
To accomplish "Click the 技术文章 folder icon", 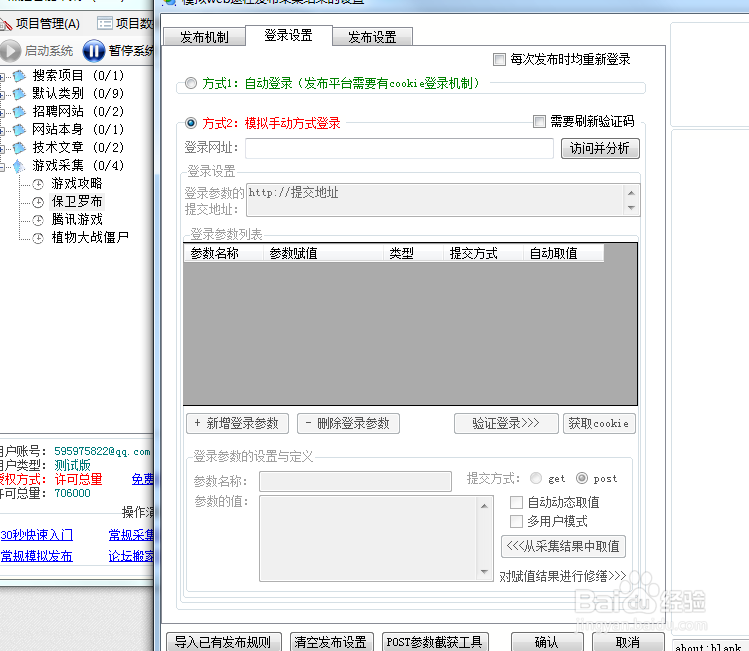I will tap(19, 148).
